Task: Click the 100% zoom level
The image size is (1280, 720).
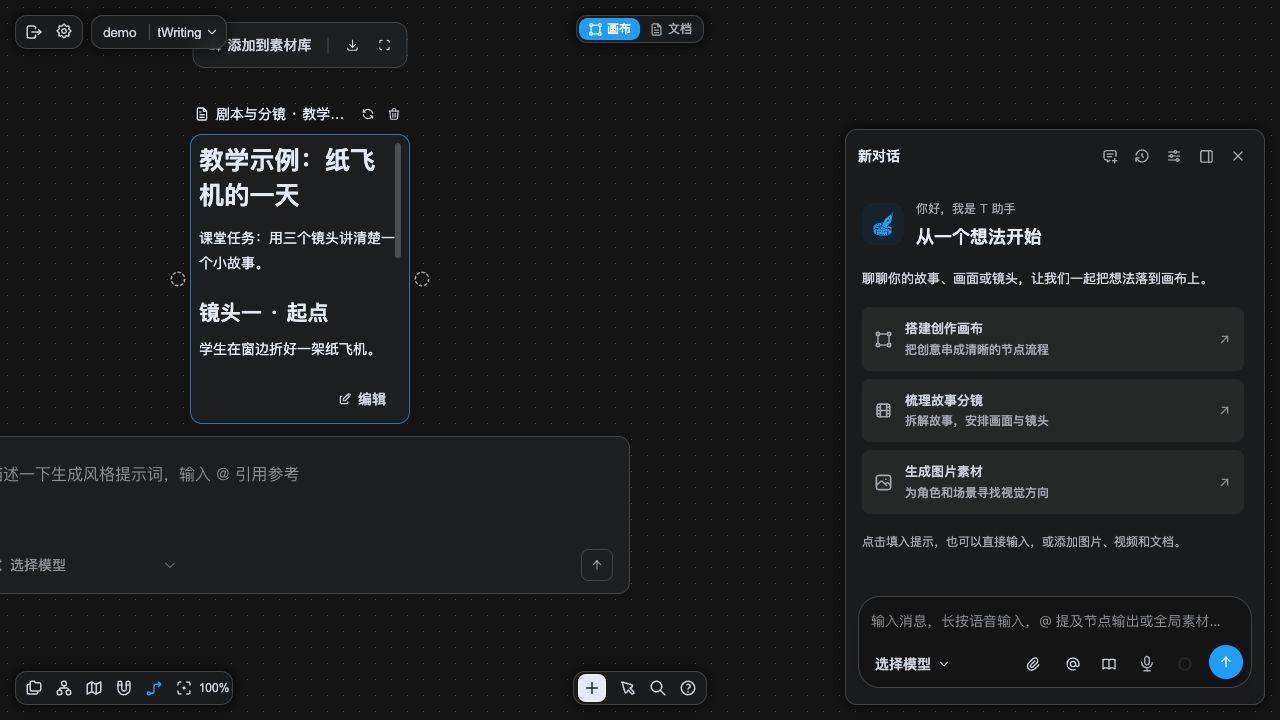Action: tap(214, 688)
